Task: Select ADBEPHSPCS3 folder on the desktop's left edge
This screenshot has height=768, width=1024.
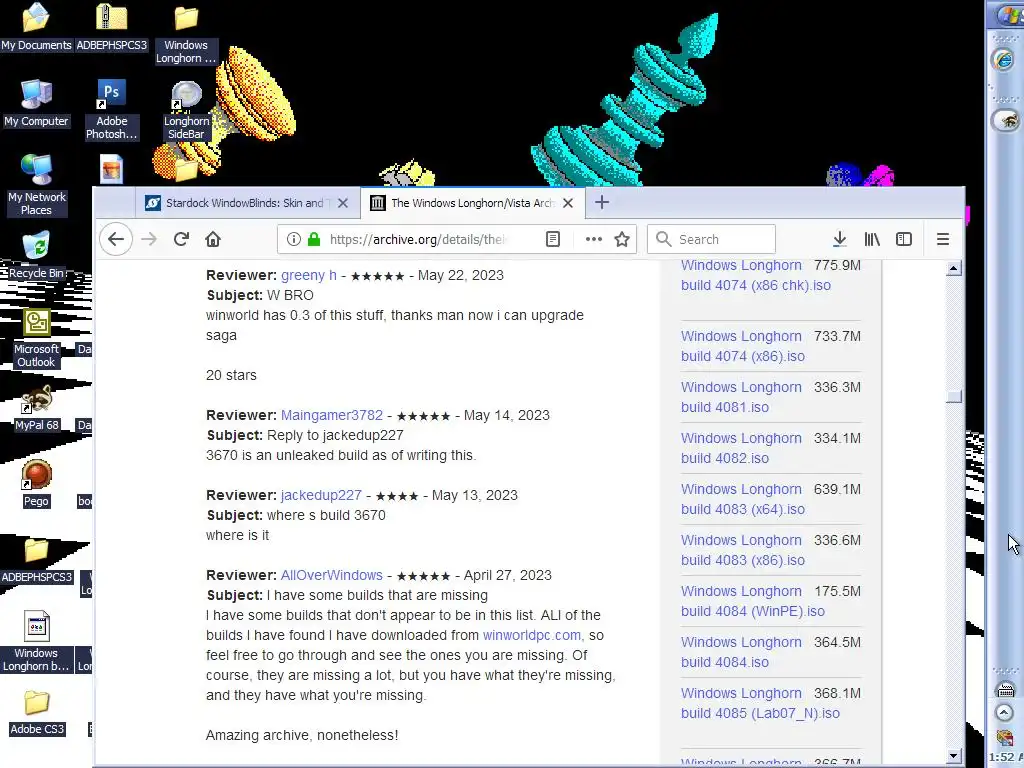Action: (36, 560)
